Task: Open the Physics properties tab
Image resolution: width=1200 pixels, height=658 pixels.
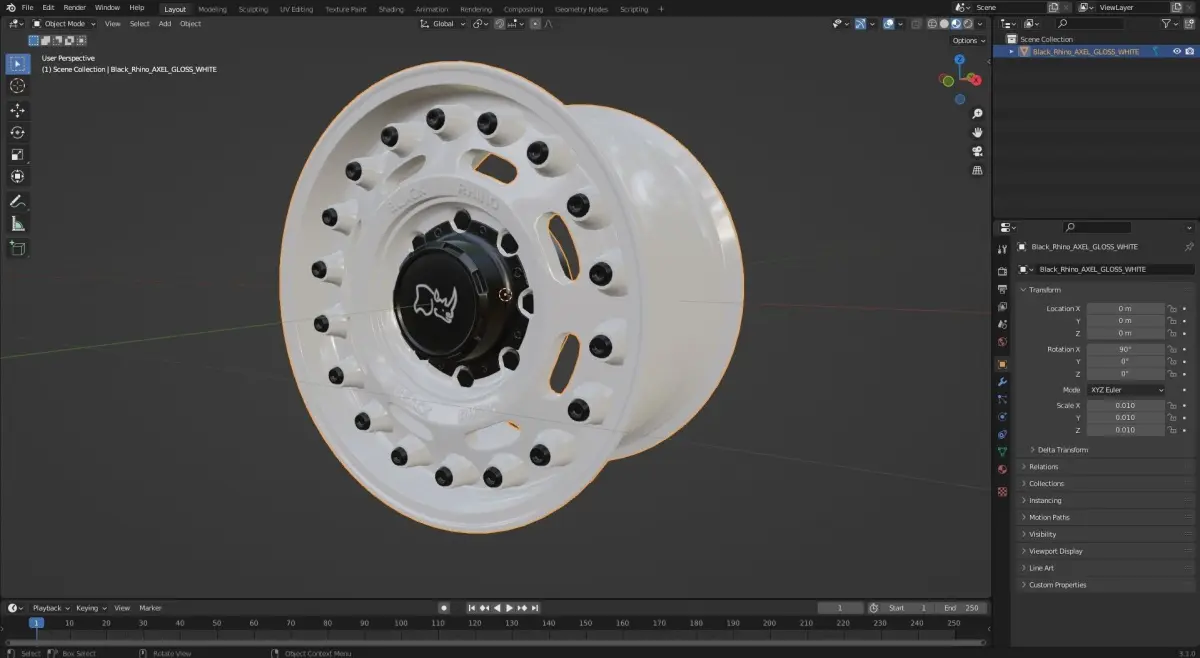Action: [1002, 417]
